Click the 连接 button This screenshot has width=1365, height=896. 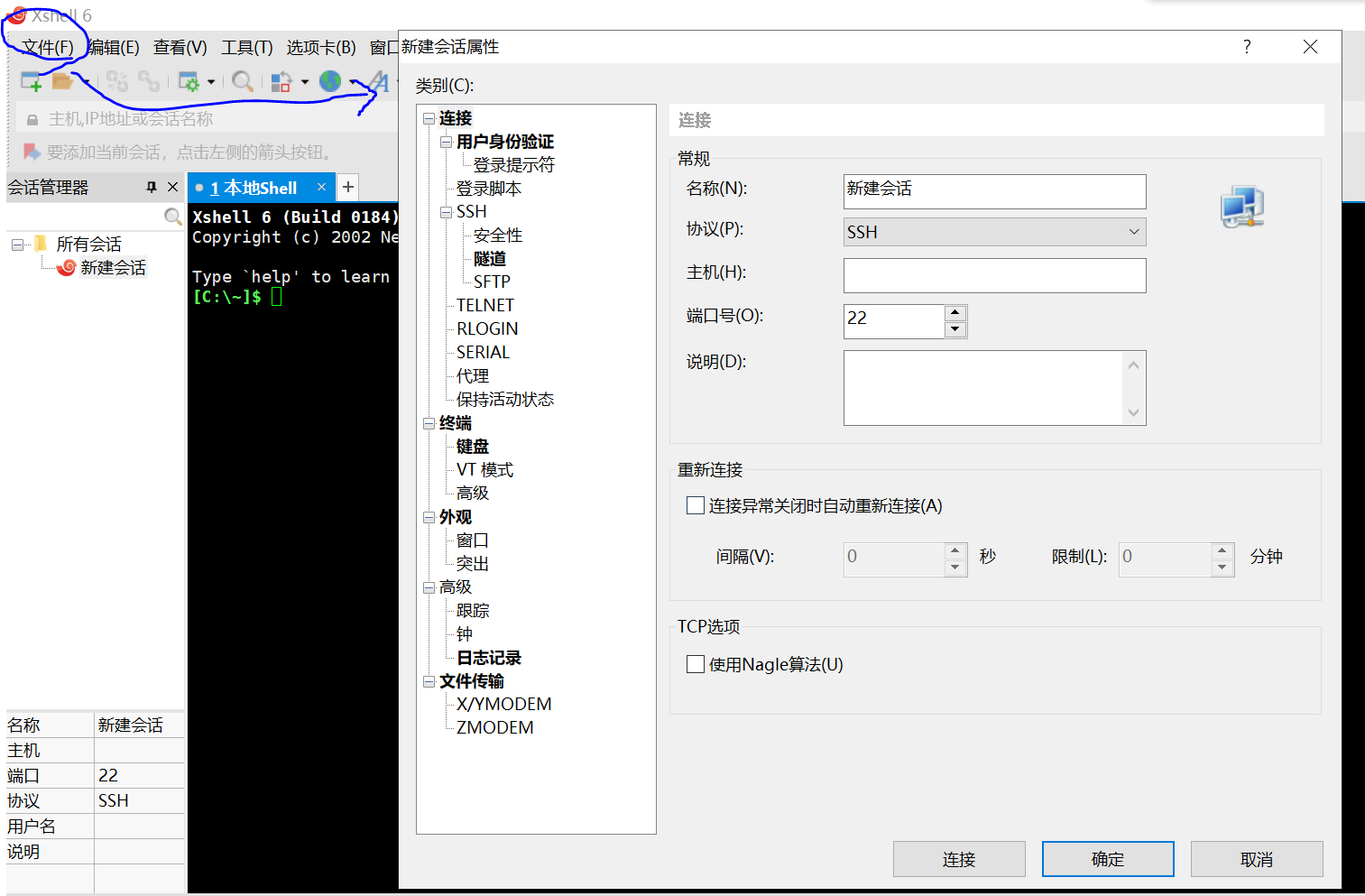(958, 858)
